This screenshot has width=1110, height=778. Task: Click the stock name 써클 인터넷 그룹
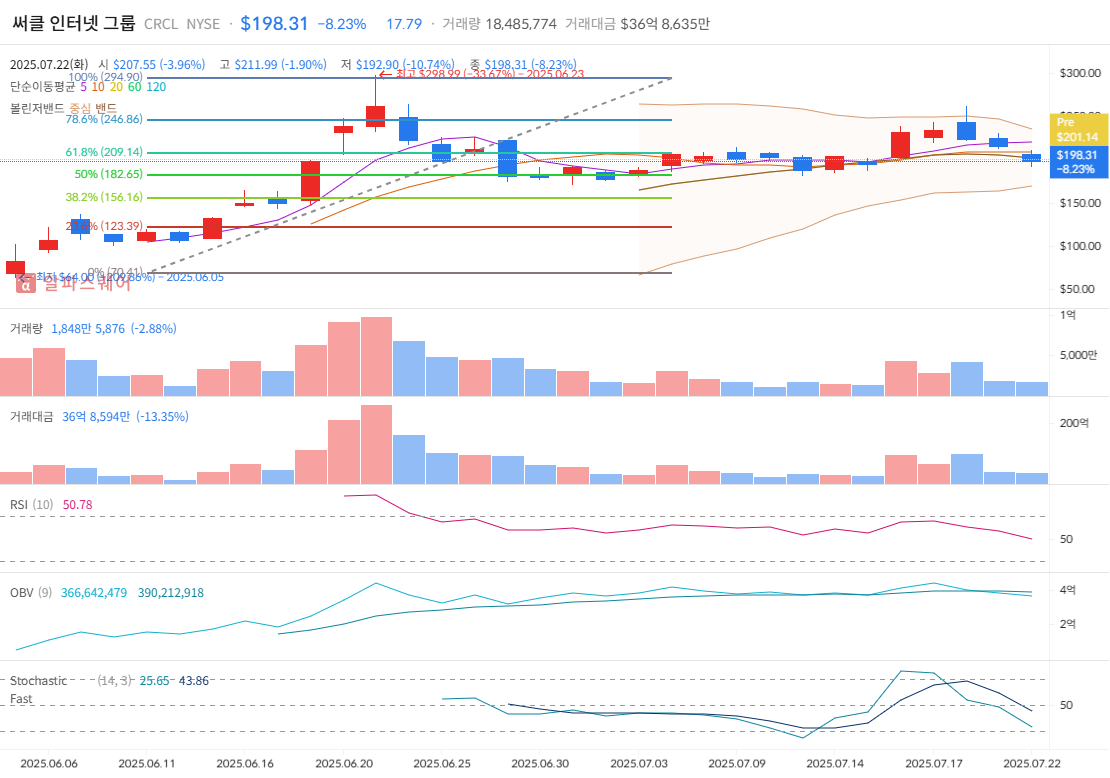pyautogui.click(x=73, y=23)
